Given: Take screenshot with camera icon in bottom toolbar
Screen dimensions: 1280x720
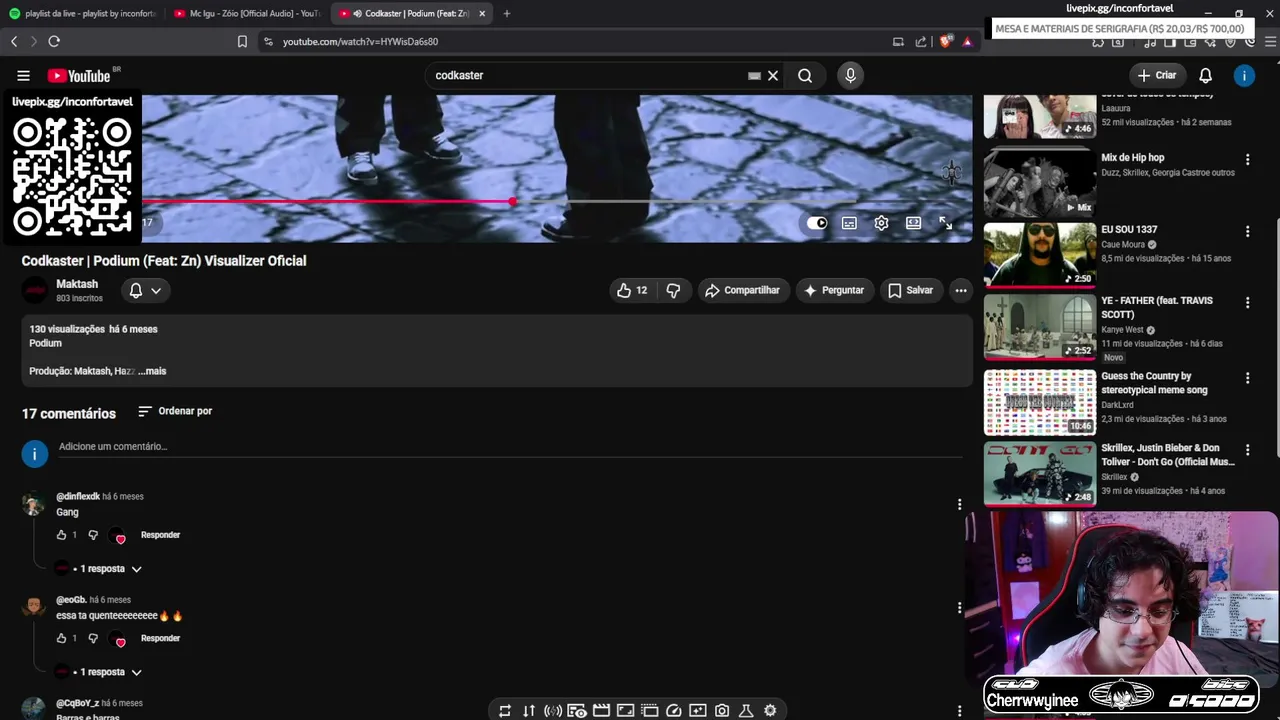Looking at the screenshot, I should coord(722,711).
